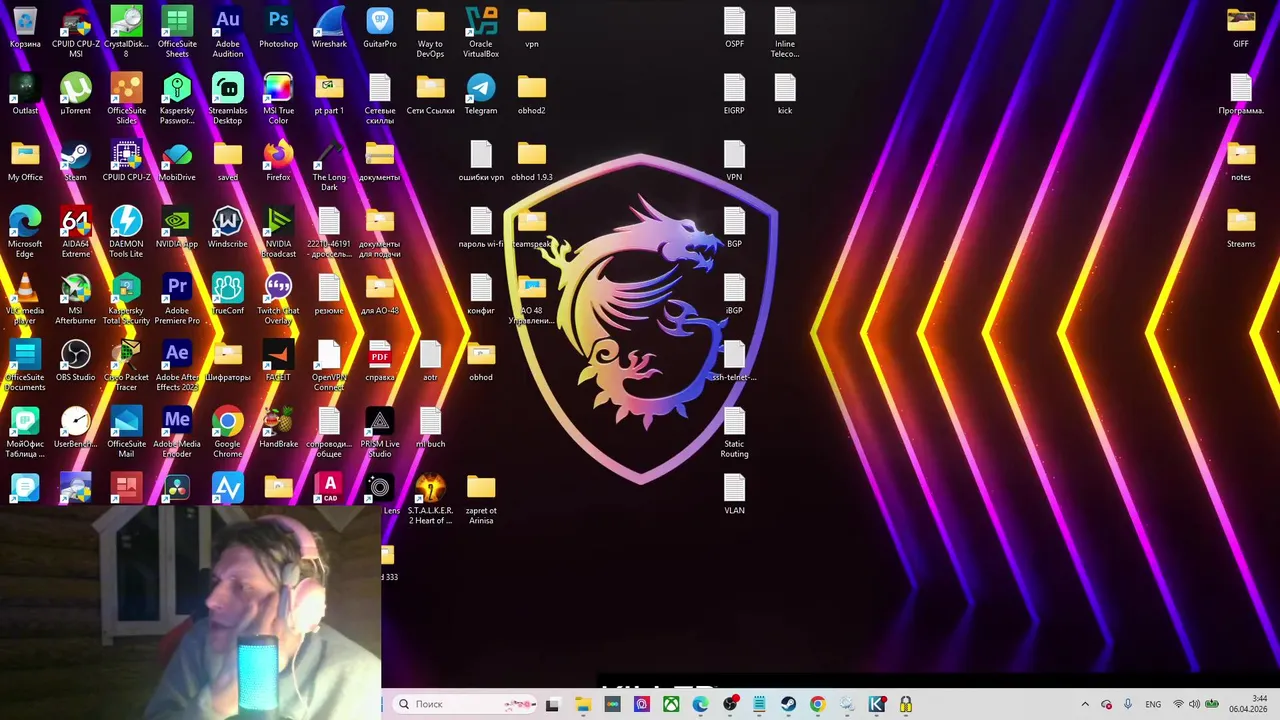Open Adobe Audition shortcut
This screenshot has height=720, width=1280.
pos(228,32)
